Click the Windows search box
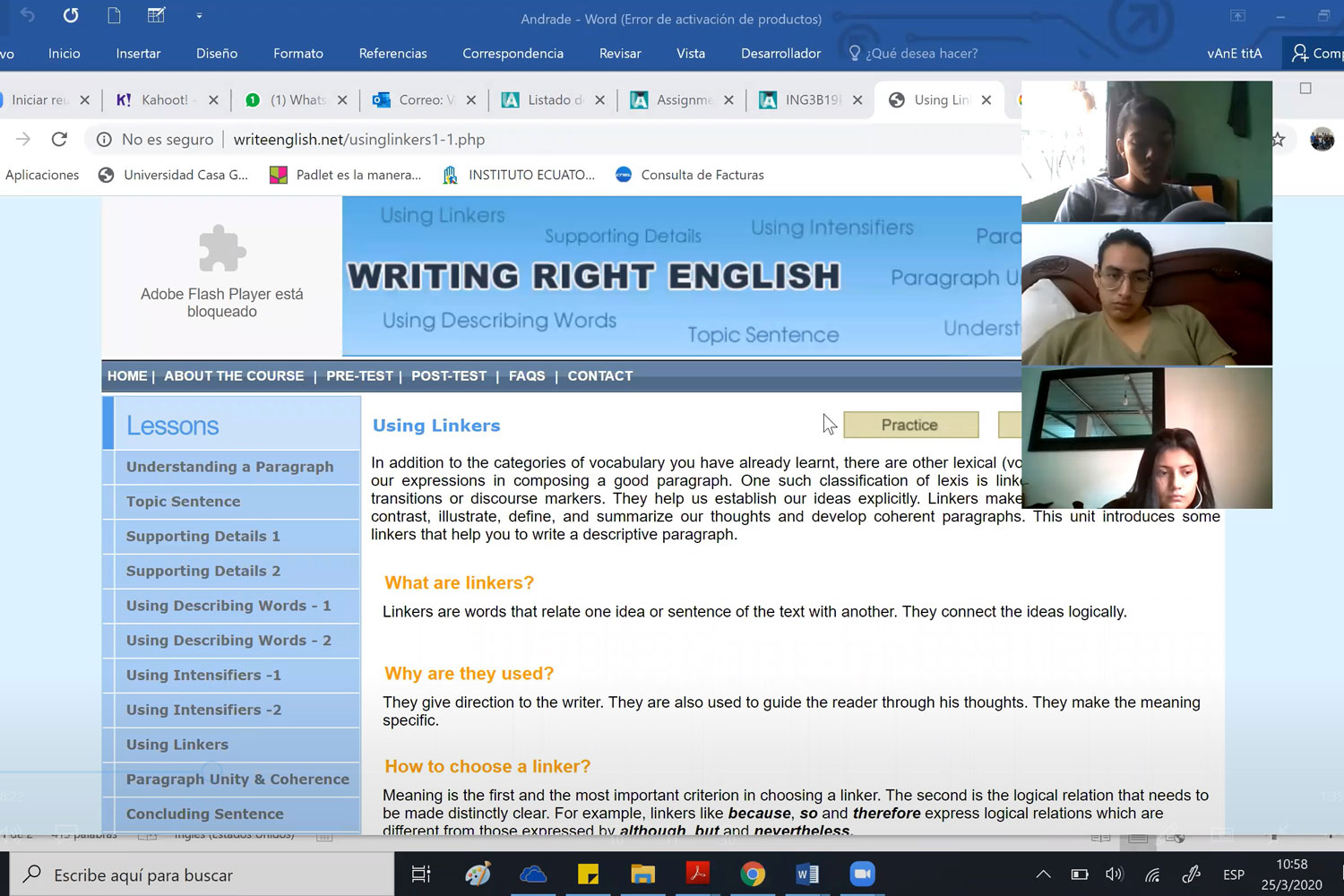The width and height of the screenshot is (1344, 896). (x=206, y=874)
